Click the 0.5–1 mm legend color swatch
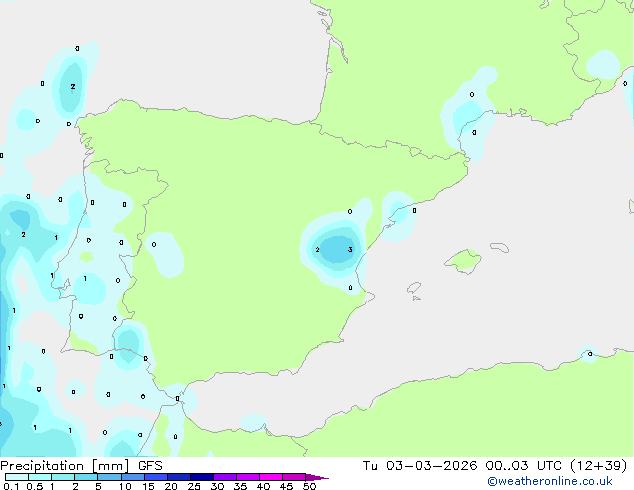Image resolution: width=634 pixels, height=490 pixels. [x=40, y=477]
